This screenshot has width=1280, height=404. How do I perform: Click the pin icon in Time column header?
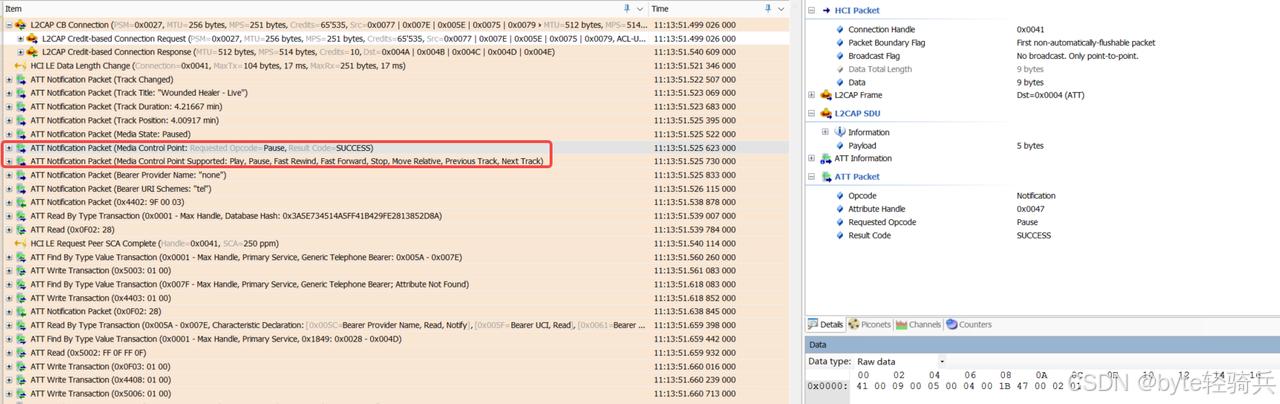(768, 8)
